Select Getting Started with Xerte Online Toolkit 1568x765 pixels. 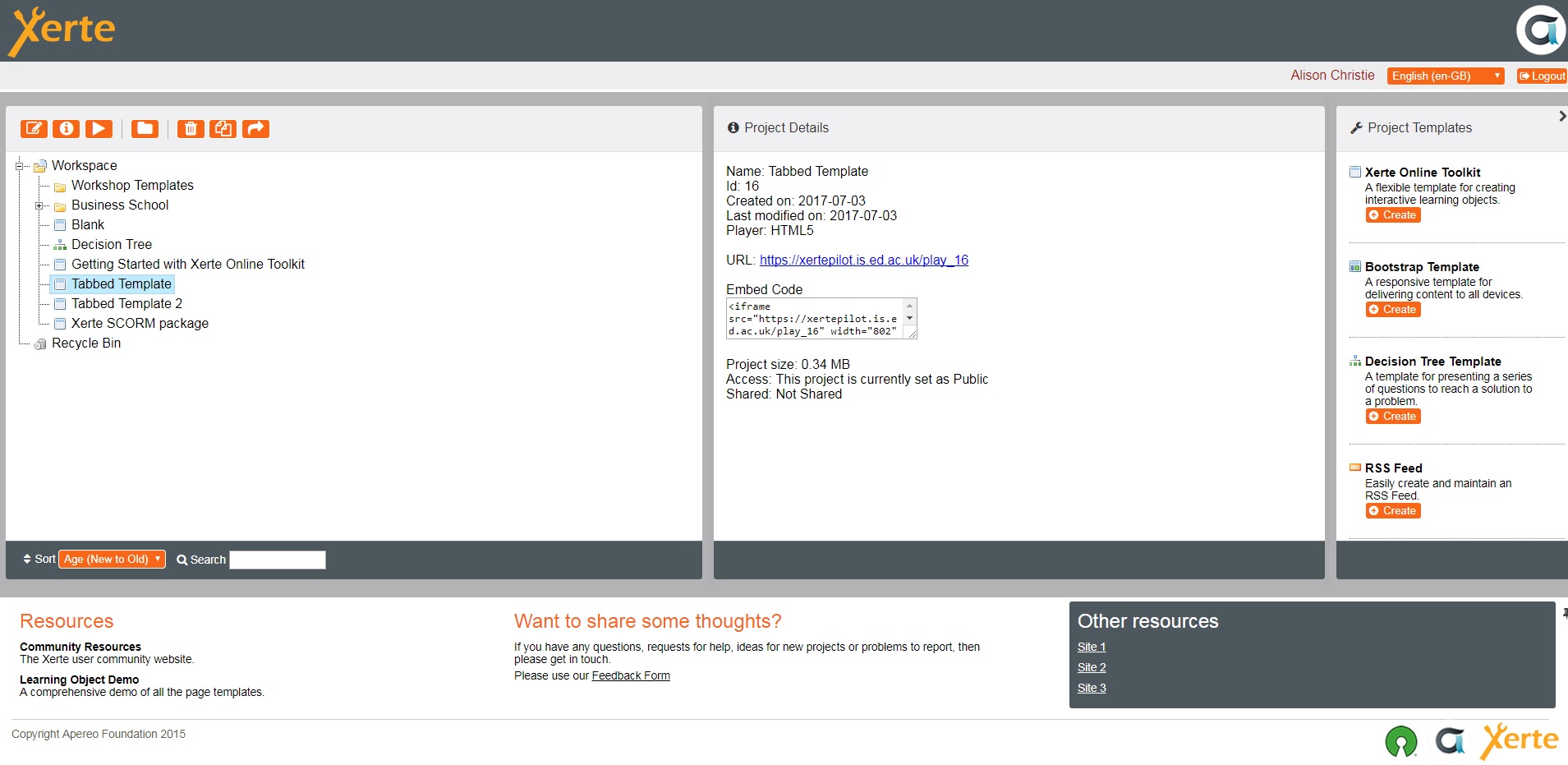click(x=188, y=265)
